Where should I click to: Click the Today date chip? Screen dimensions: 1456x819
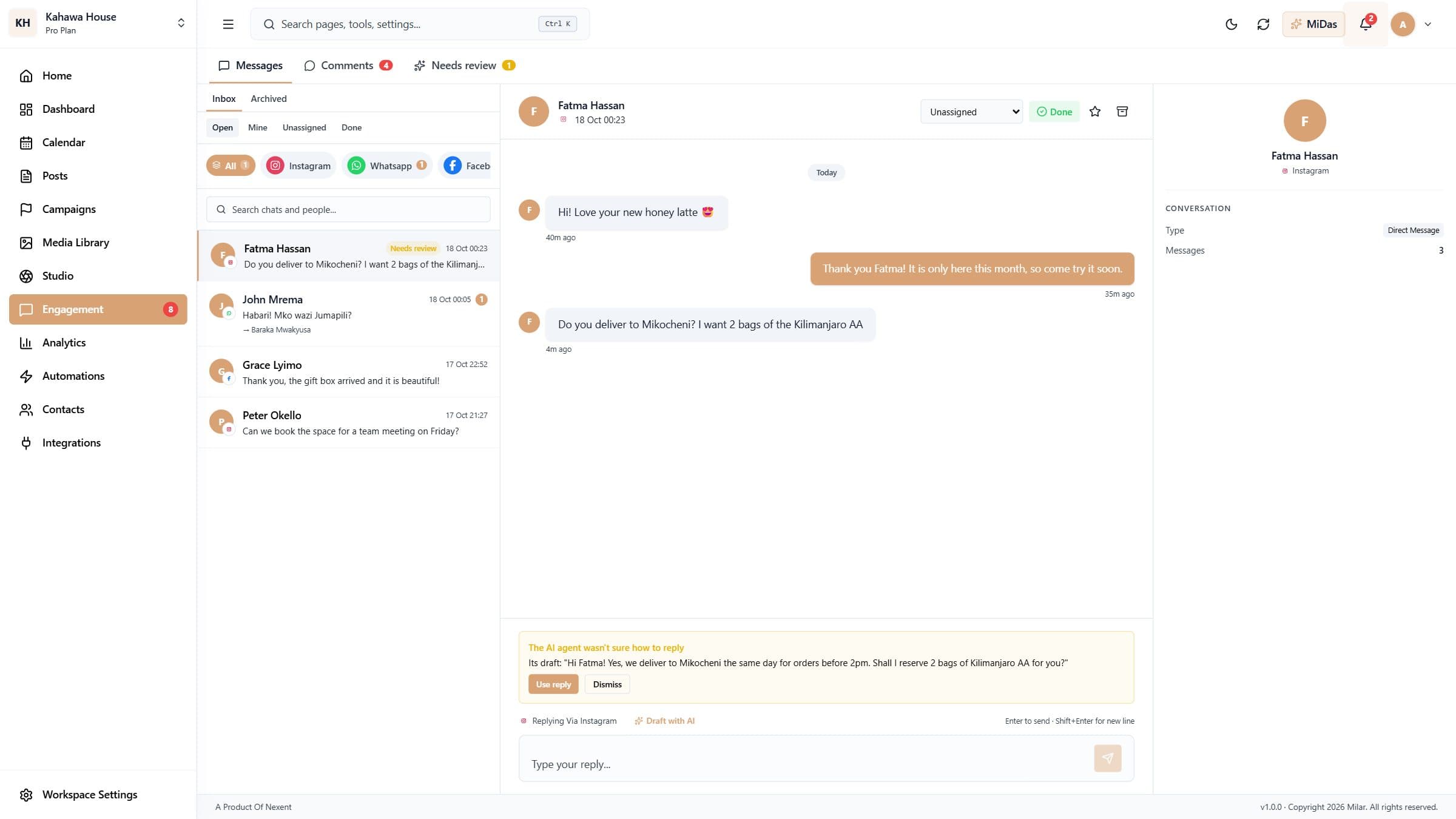(826, 173)
